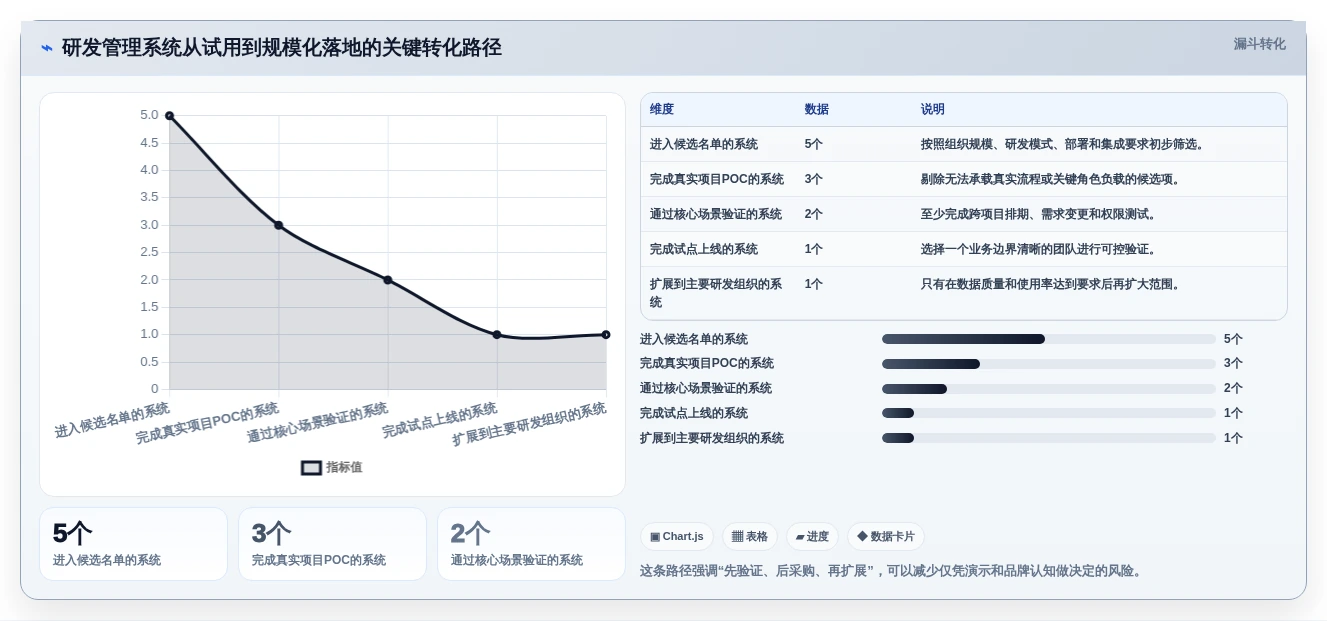Click the 3个 data card
Image resolution: width=1327 pixels, height=621 pixels.
(332, 544)
